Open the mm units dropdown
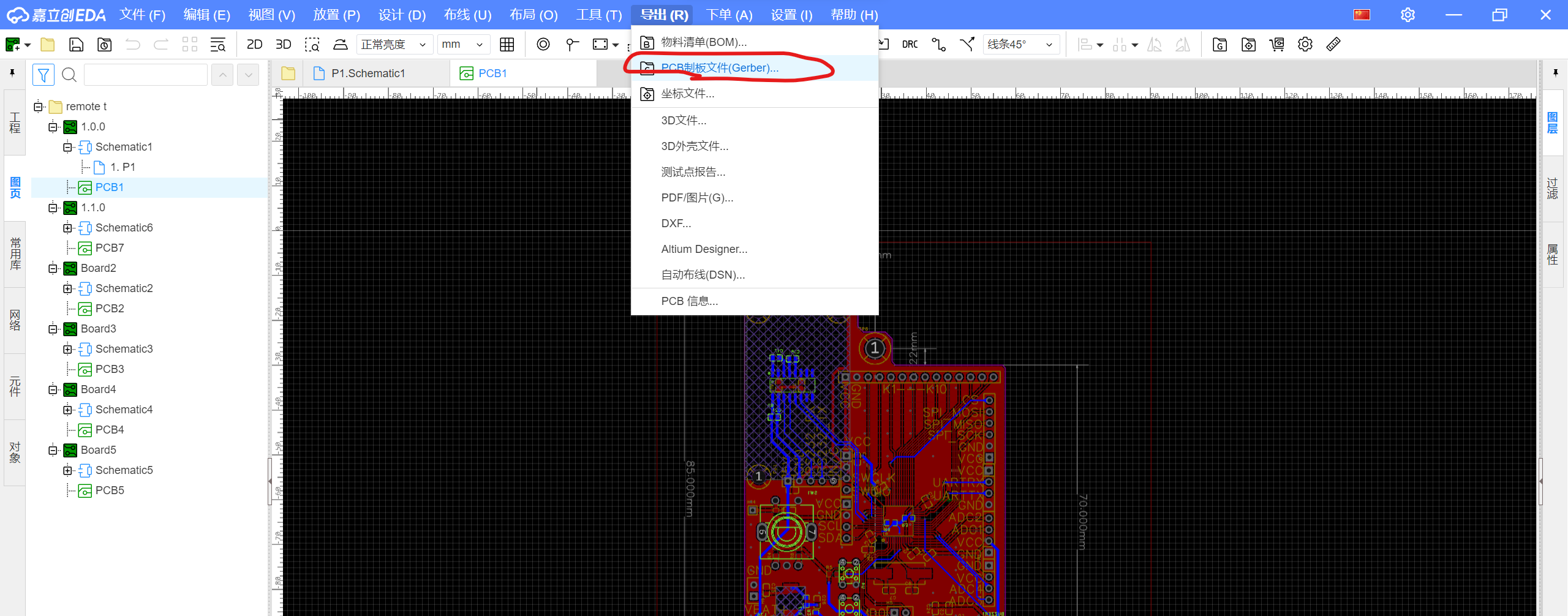This screenshot has height=616, width=1568. coord(464,45)
